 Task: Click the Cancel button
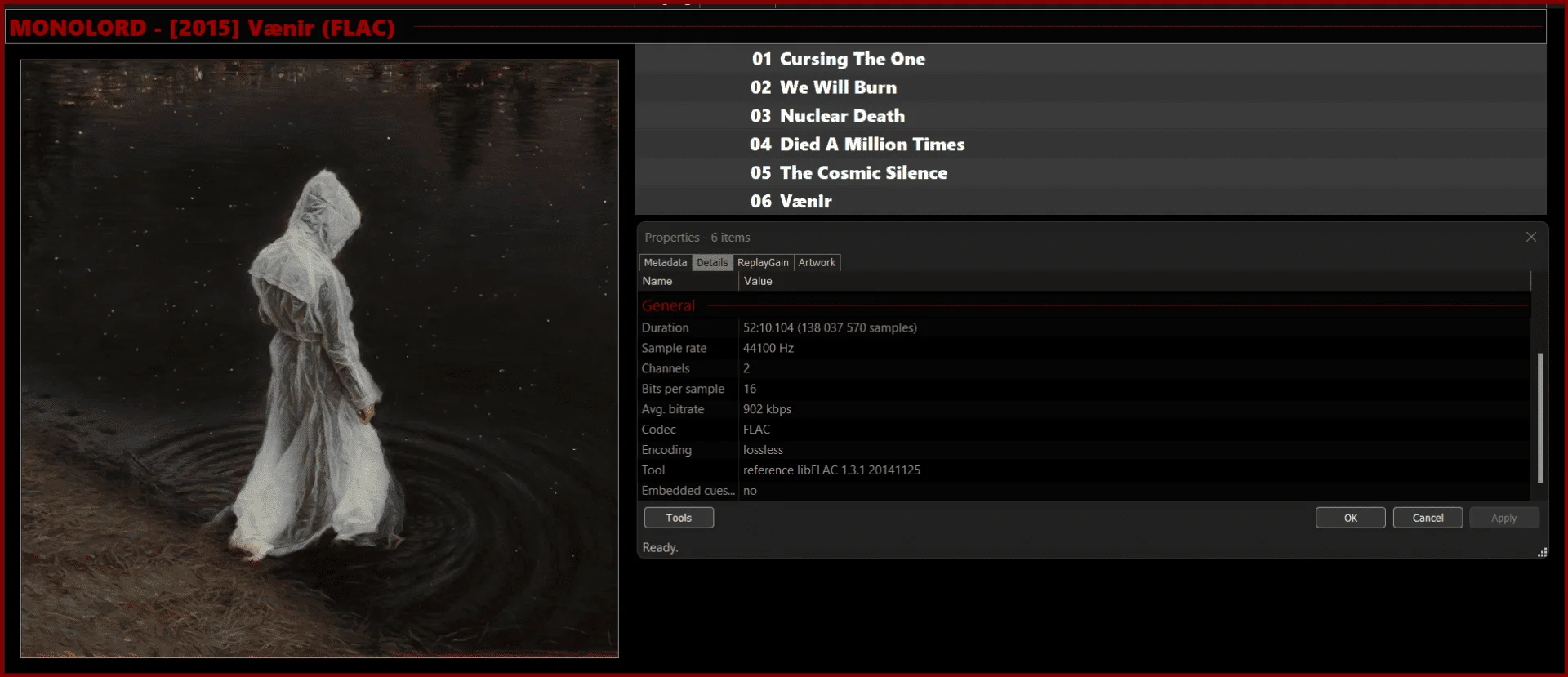[1428, 518]
